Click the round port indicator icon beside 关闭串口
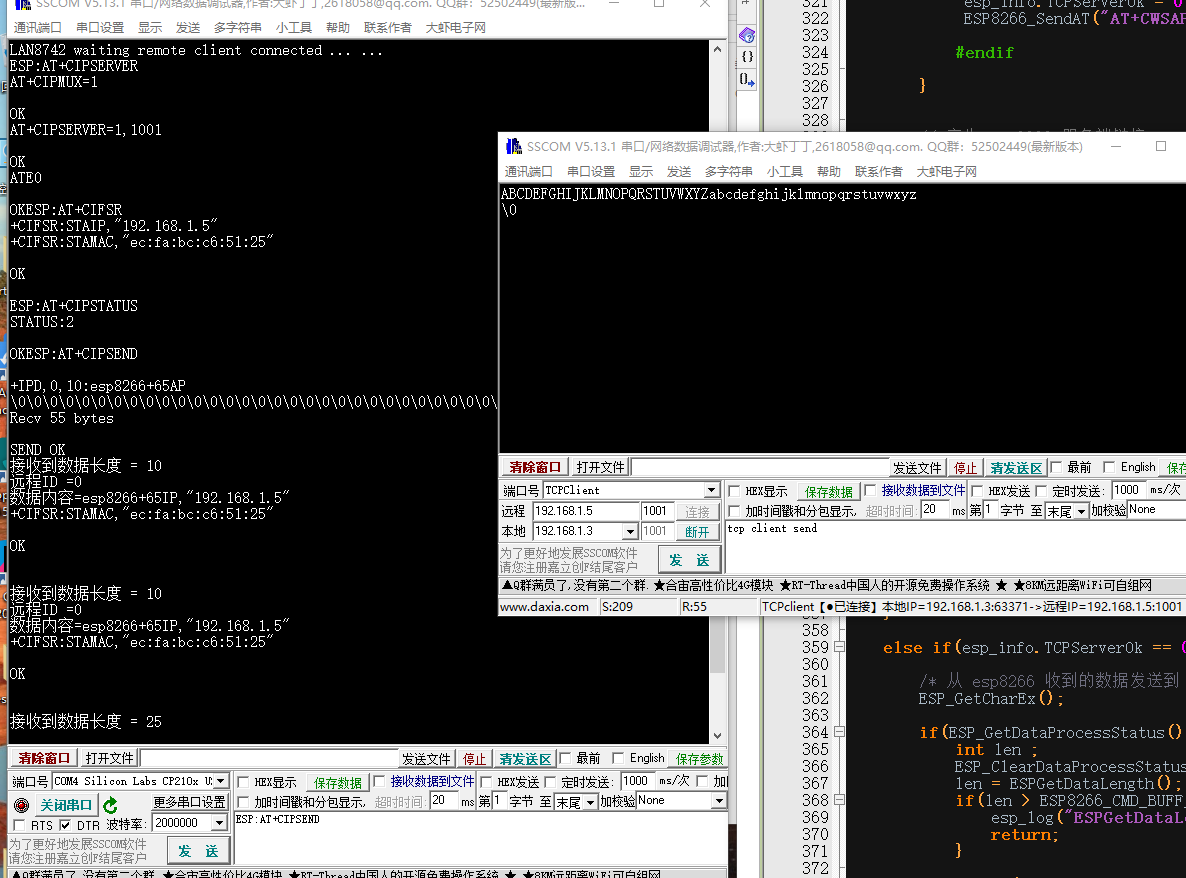Viewport: 1186px width, 878px height. [22, 804]
